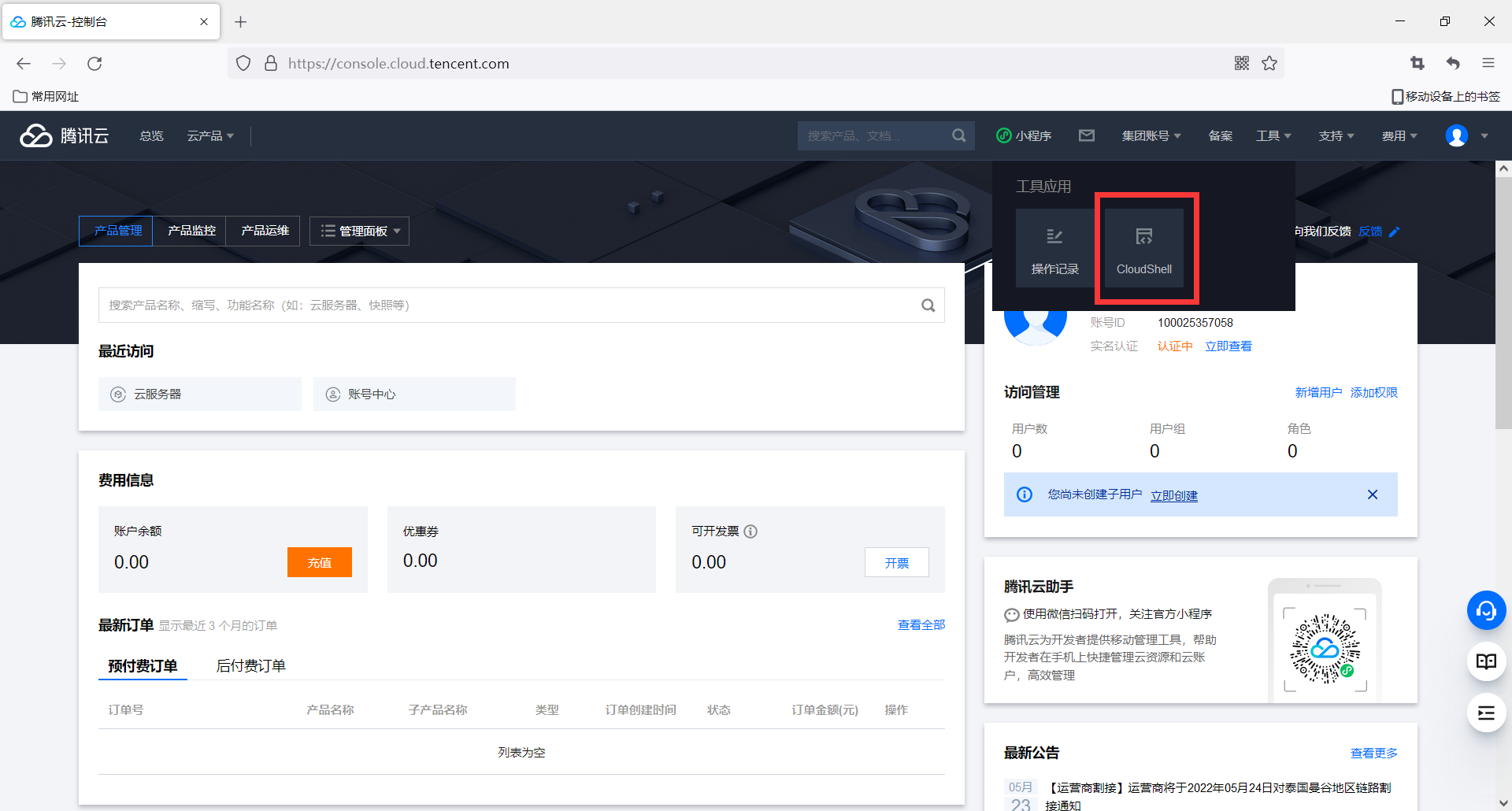This screenshot has width=1512, height=811.
Task: Expand the 集团账号 dropdown
Action: coord(1151,136)
